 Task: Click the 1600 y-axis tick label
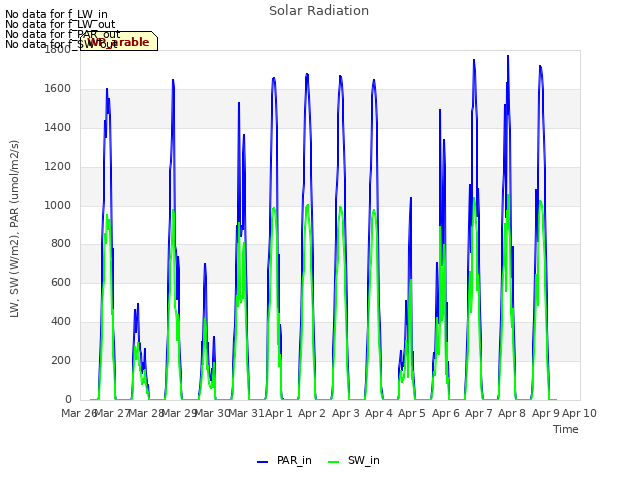58,89
